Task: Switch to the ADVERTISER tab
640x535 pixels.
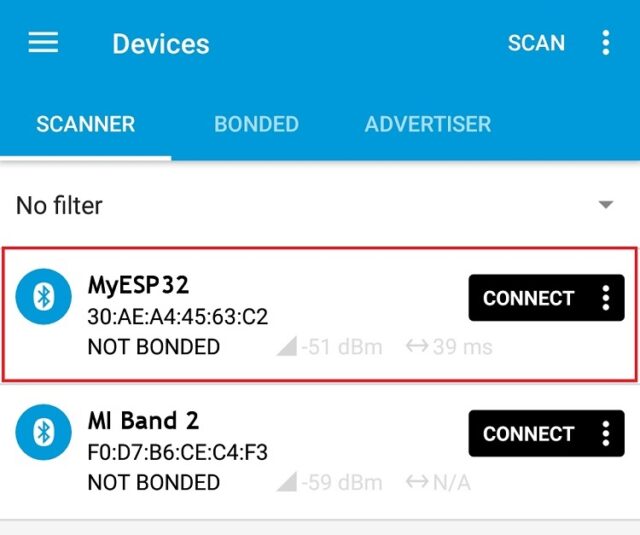Action: 428,124
